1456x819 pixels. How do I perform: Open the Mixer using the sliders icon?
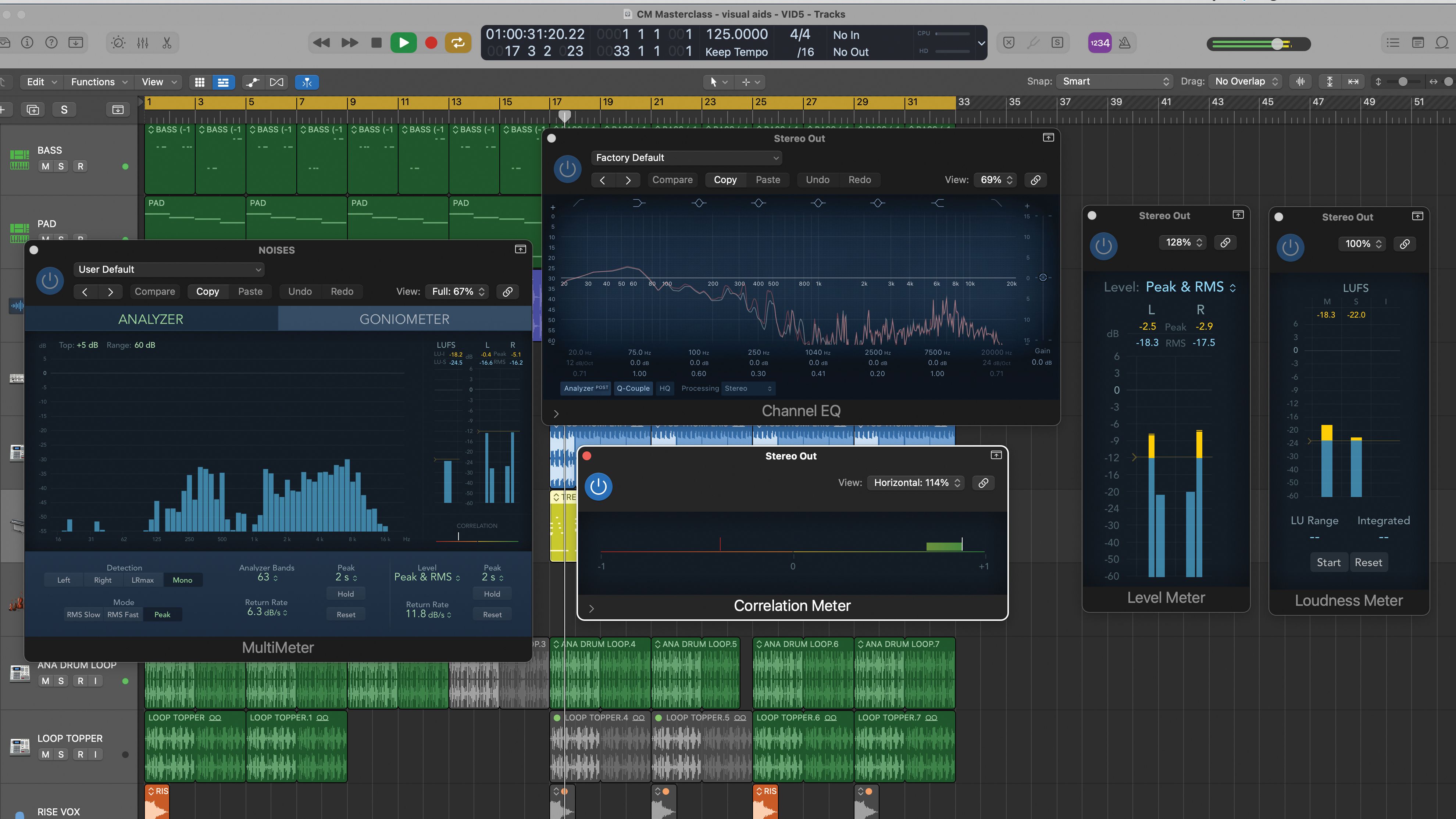(142, 42)
